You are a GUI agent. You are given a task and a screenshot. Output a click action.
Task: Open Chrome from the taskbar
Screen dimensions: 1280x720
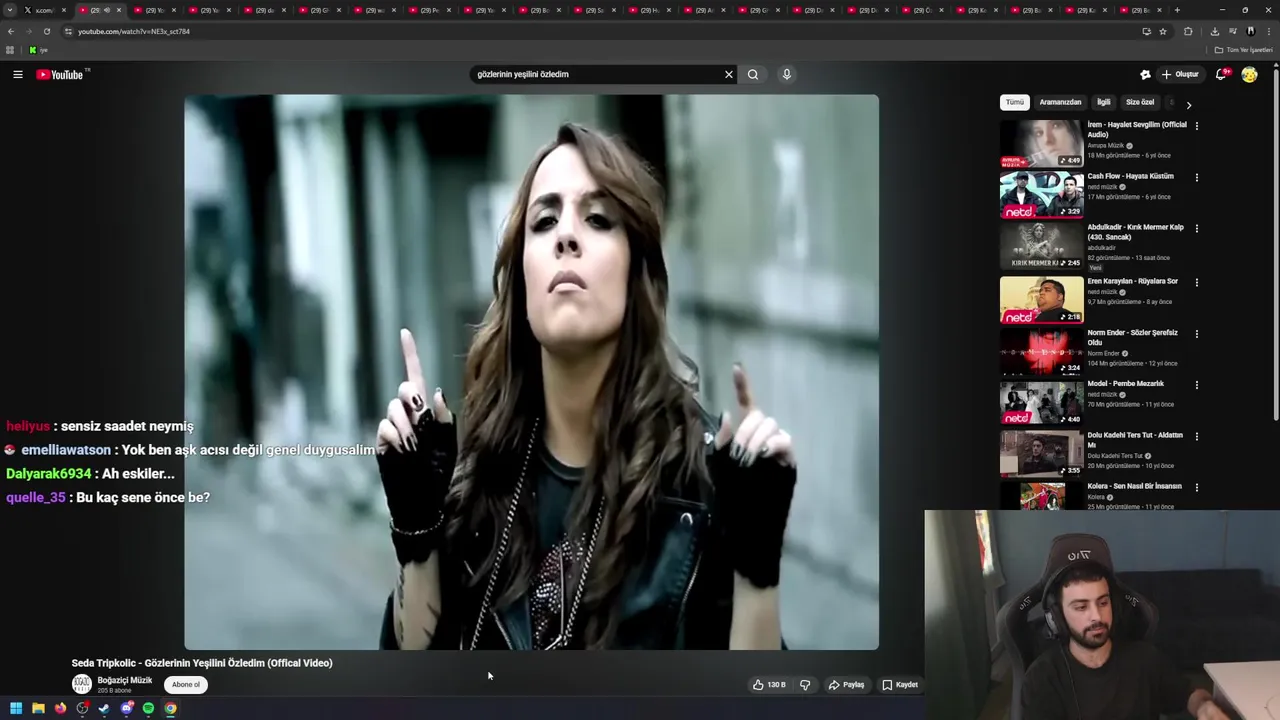pyautogui.click(x=170, y=708)
